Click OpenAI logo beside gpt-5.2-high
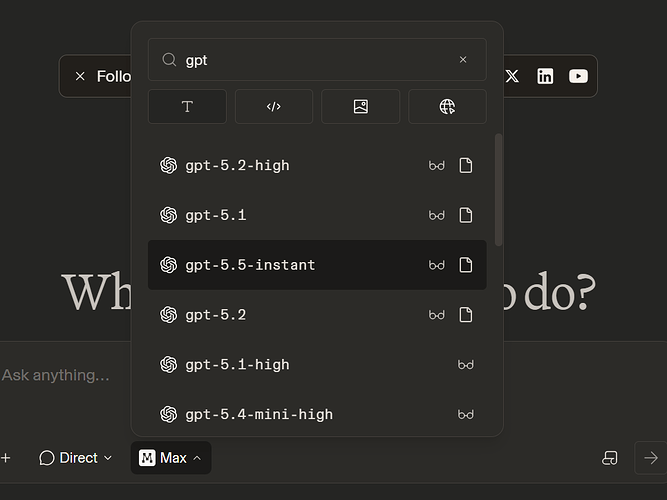 coord(168,166)
